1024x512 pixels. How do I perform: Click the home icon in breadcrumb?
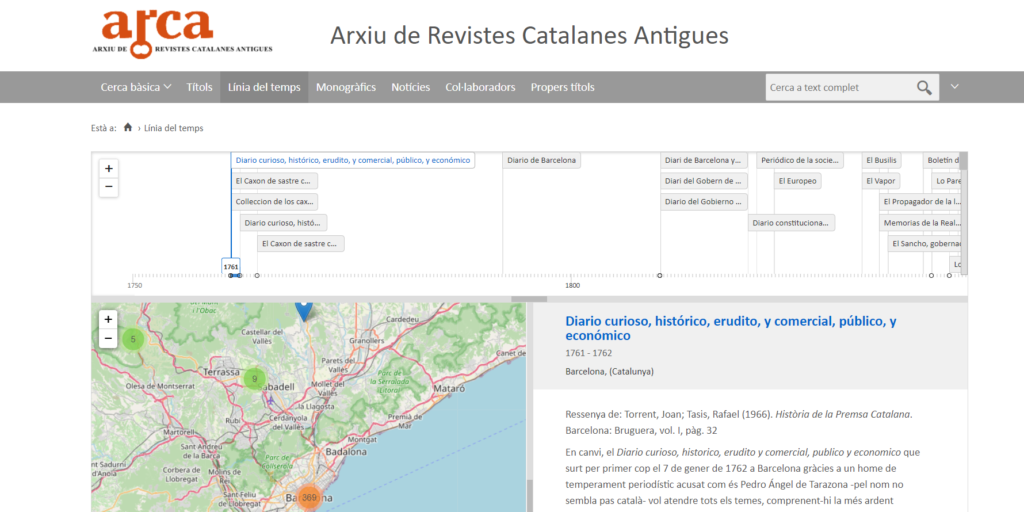coord(128,128)
